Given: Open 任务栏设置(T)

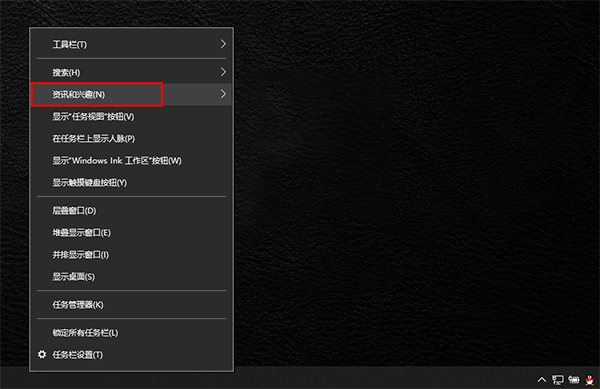Looking at the screenshot, I should coord(131,355).
